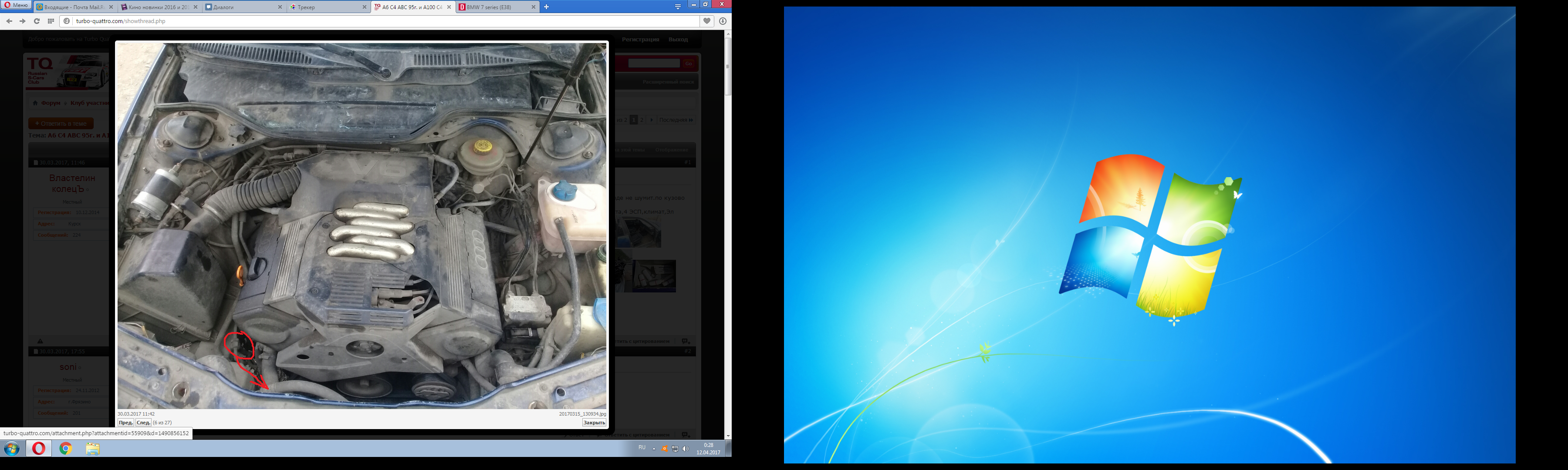1568x470 pixels.
Task: Click the browser back arrow
Action: tap(9, 21)
